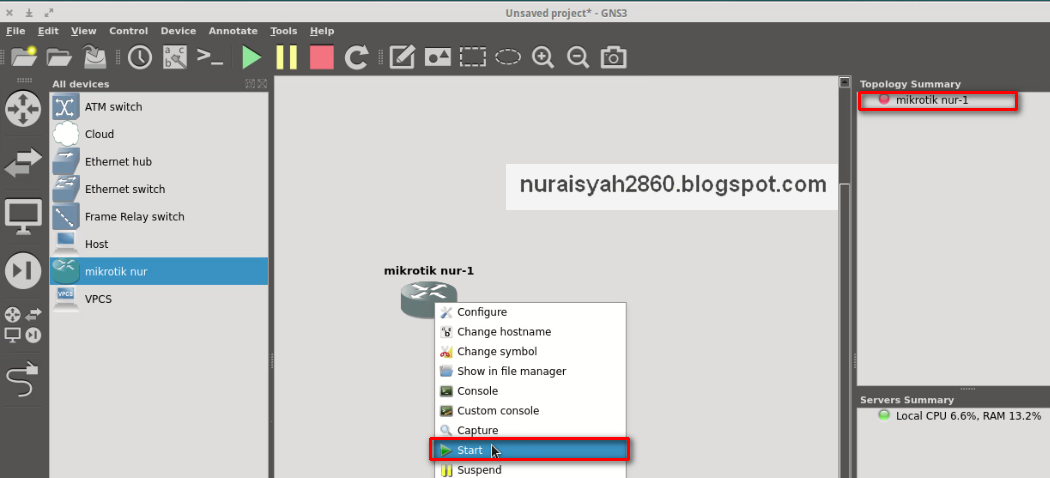Open the Tools menu
Screen dimensions: 1050x478
(x=284, y=31)
